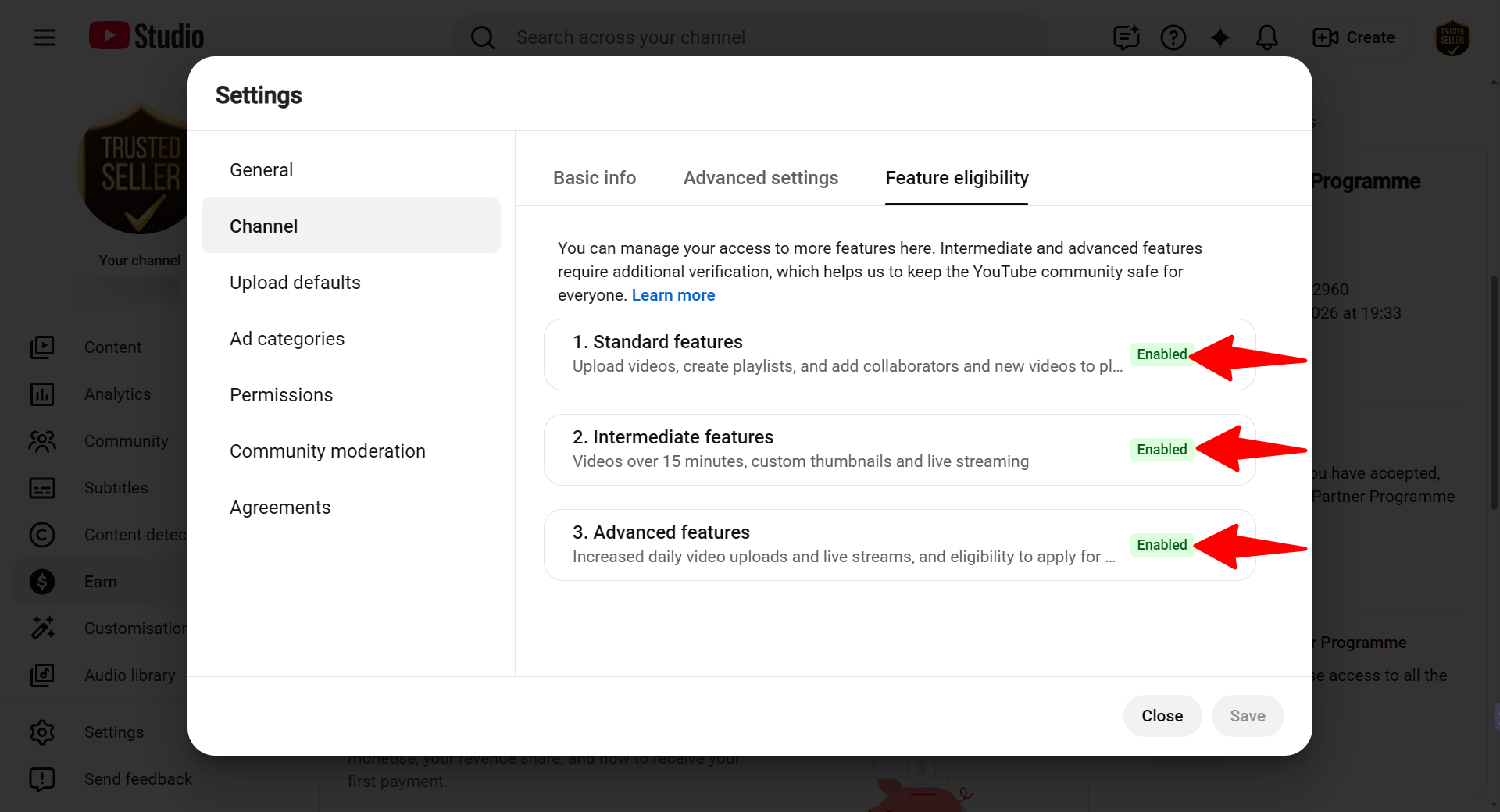Click Enabled badge for Advanced features
This screenshot has height=812, width=1500.
[x=1162, y=545]
